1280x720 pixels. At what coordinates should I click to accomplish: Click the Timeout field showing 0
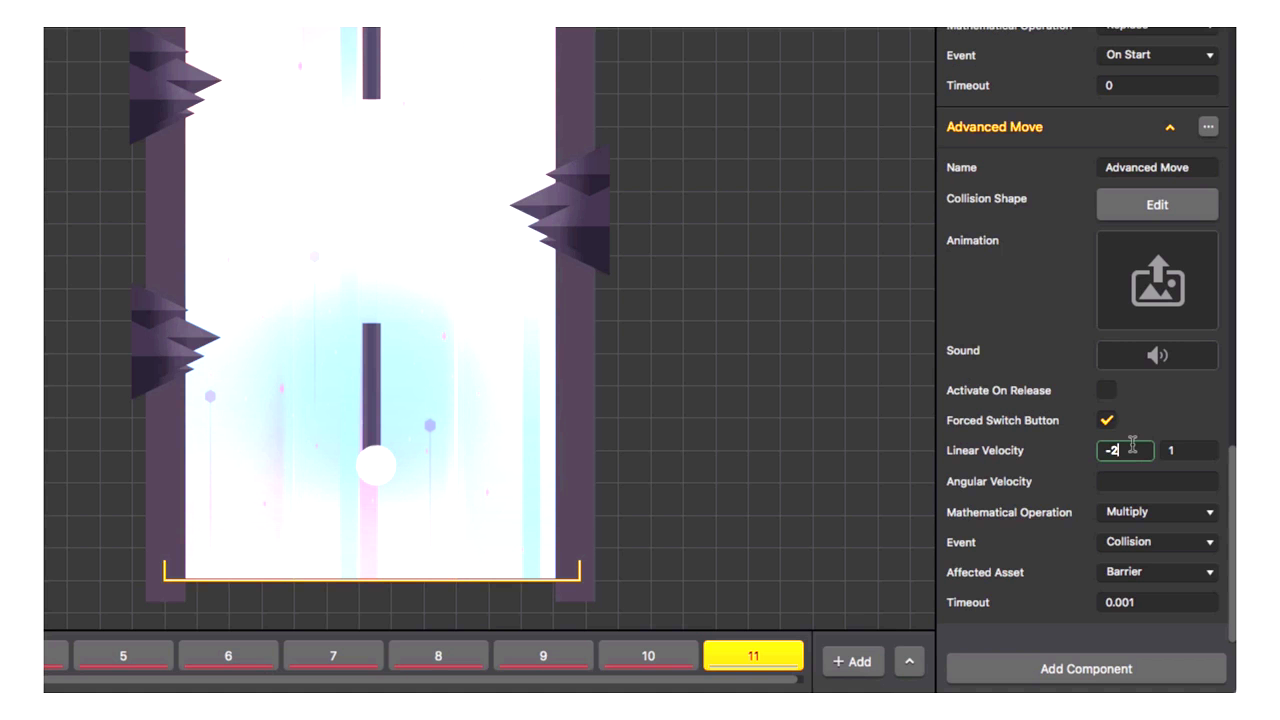(x=1157, y=85)
